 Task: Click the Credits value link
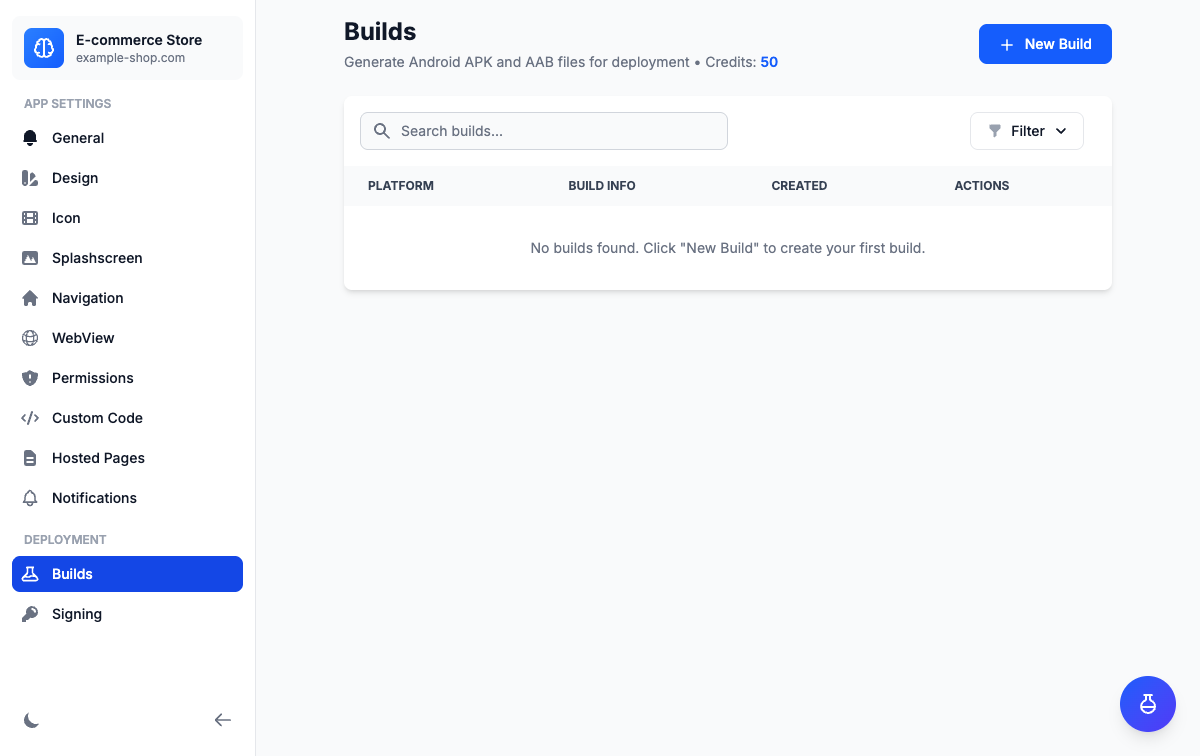[769, 62]
